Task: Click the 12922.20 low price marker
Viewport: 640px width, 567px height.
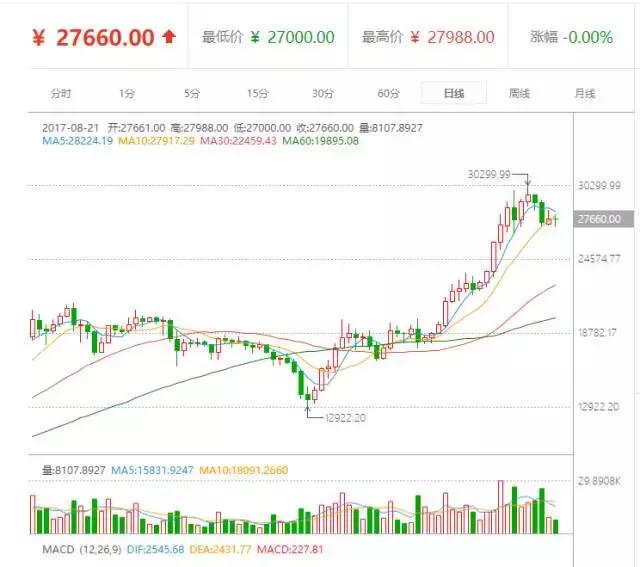Action: (342, 417)
